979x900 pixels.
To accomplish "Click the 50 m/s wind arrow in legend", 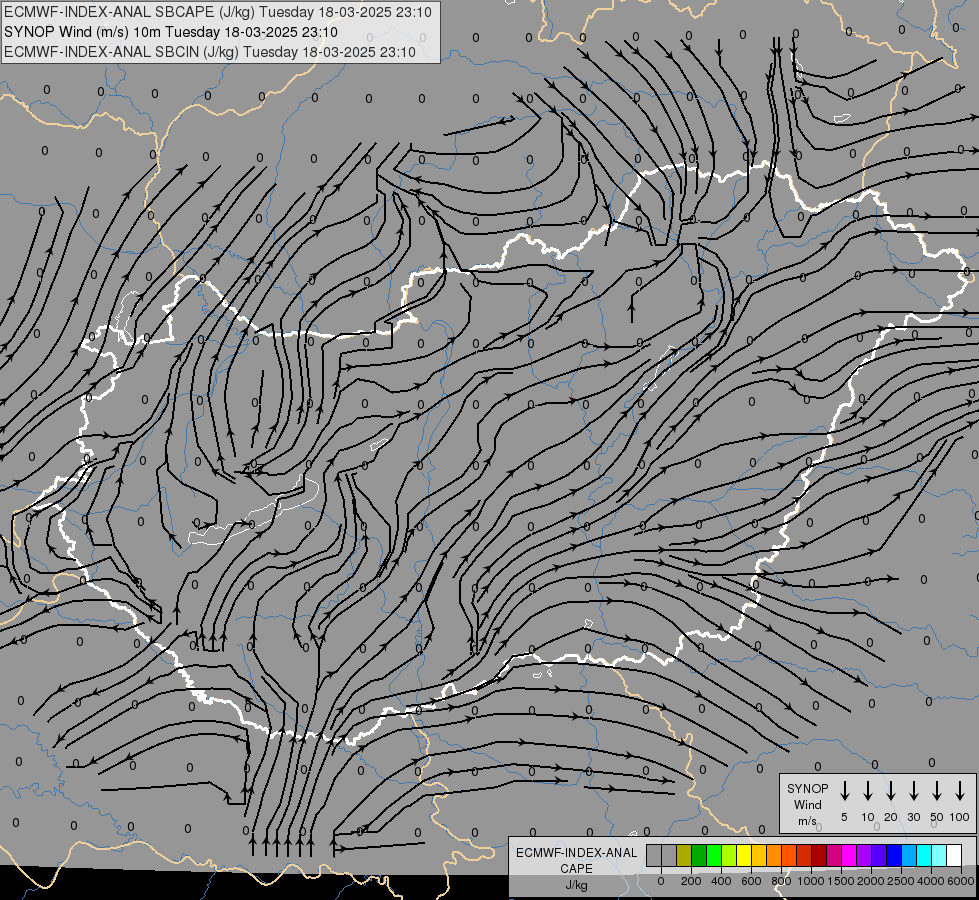I will [x=937, y=791].
